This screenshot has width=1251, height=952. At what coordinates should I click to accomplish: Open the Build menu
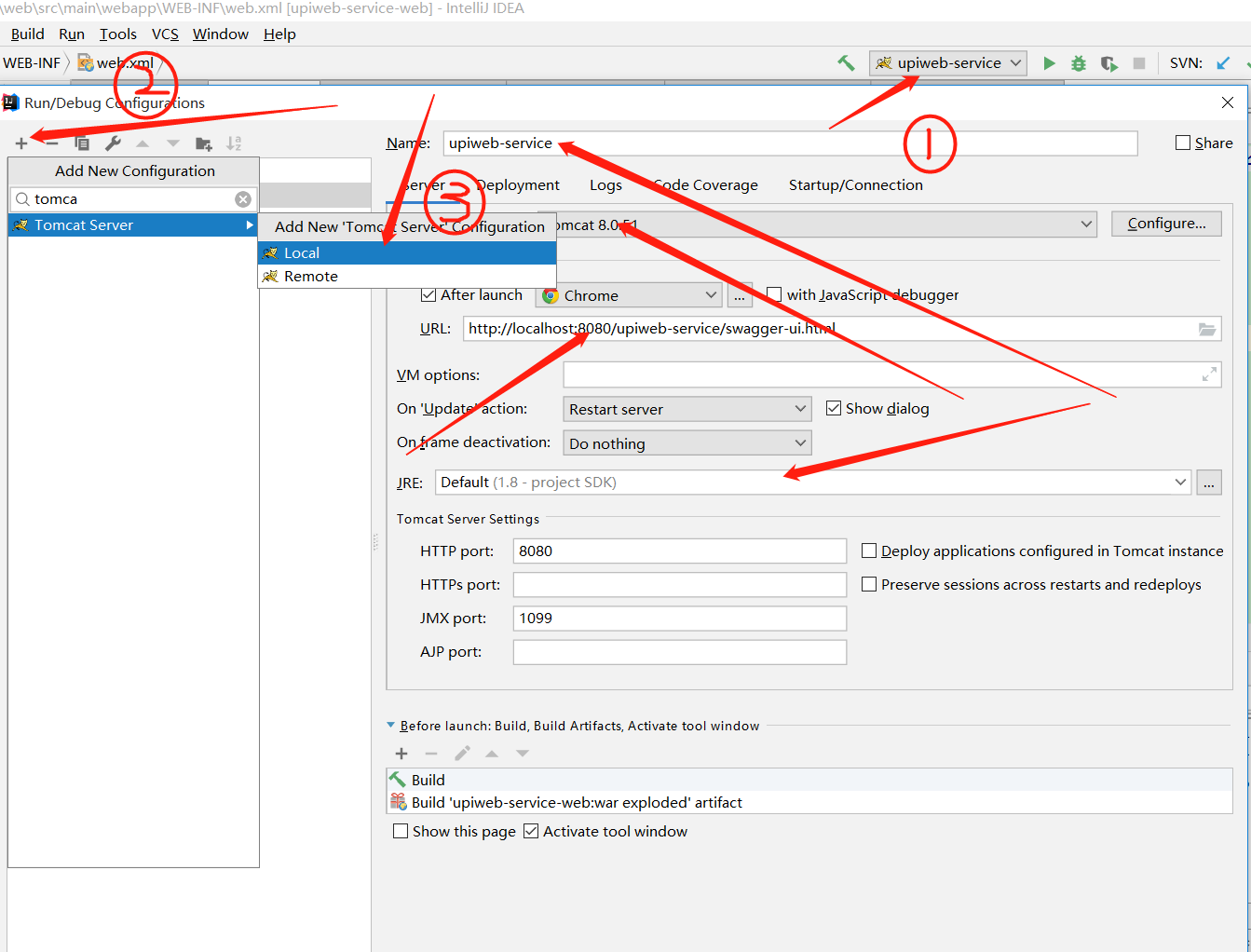pos(28,34)
